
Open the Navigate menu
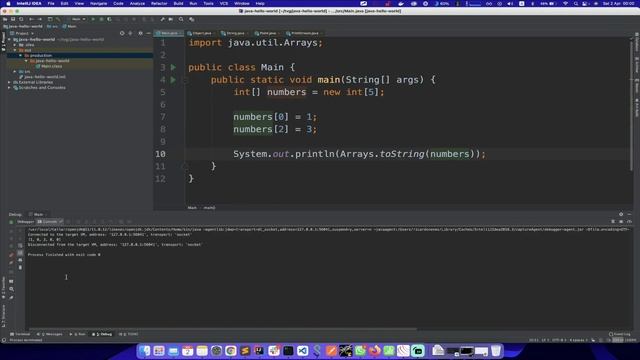click(98, 3)
